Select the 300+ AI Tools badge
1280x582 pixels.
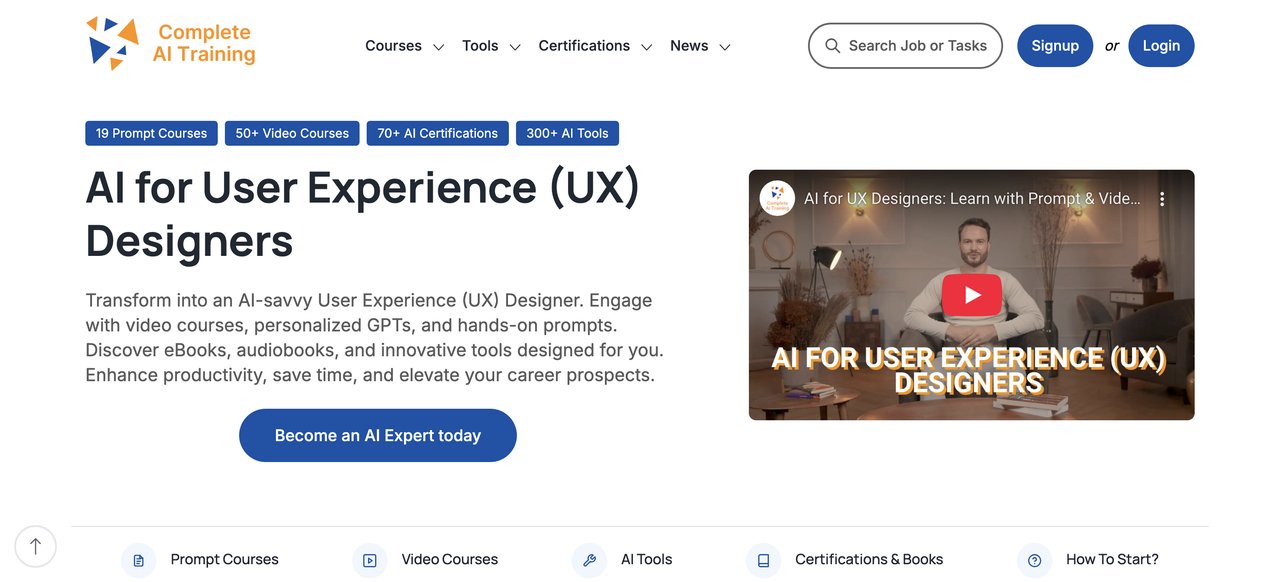click(x=567, y=133)
